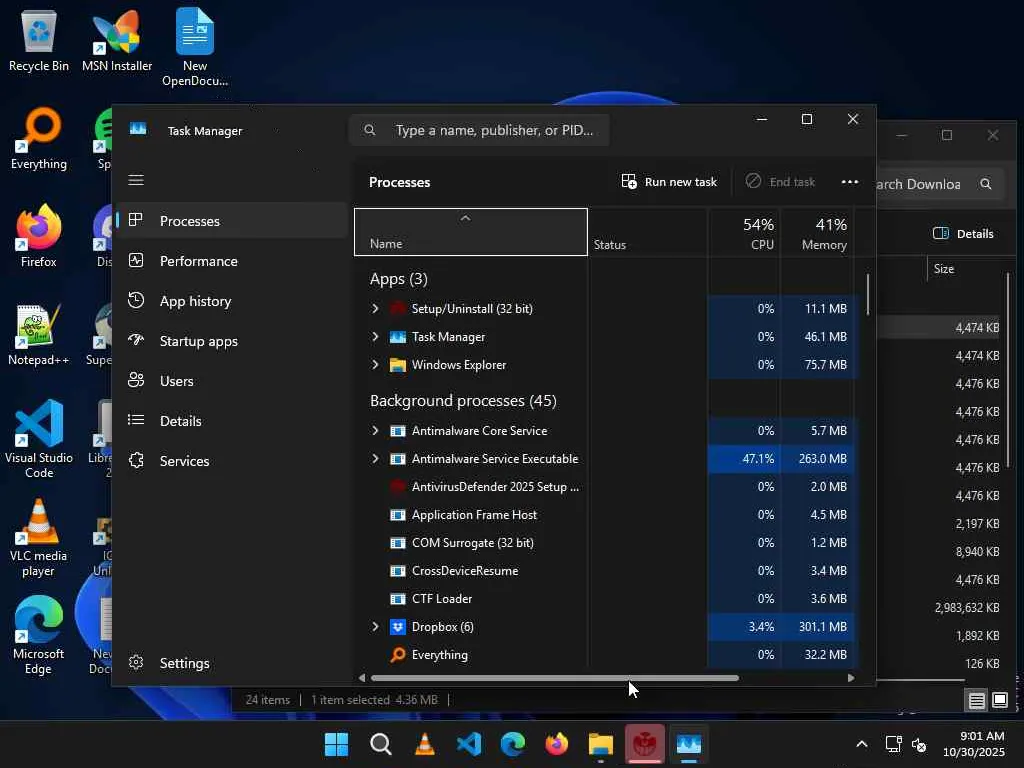Expand Antimalware Service Executable row
The image size is (1024, 768).
(375, 458)
